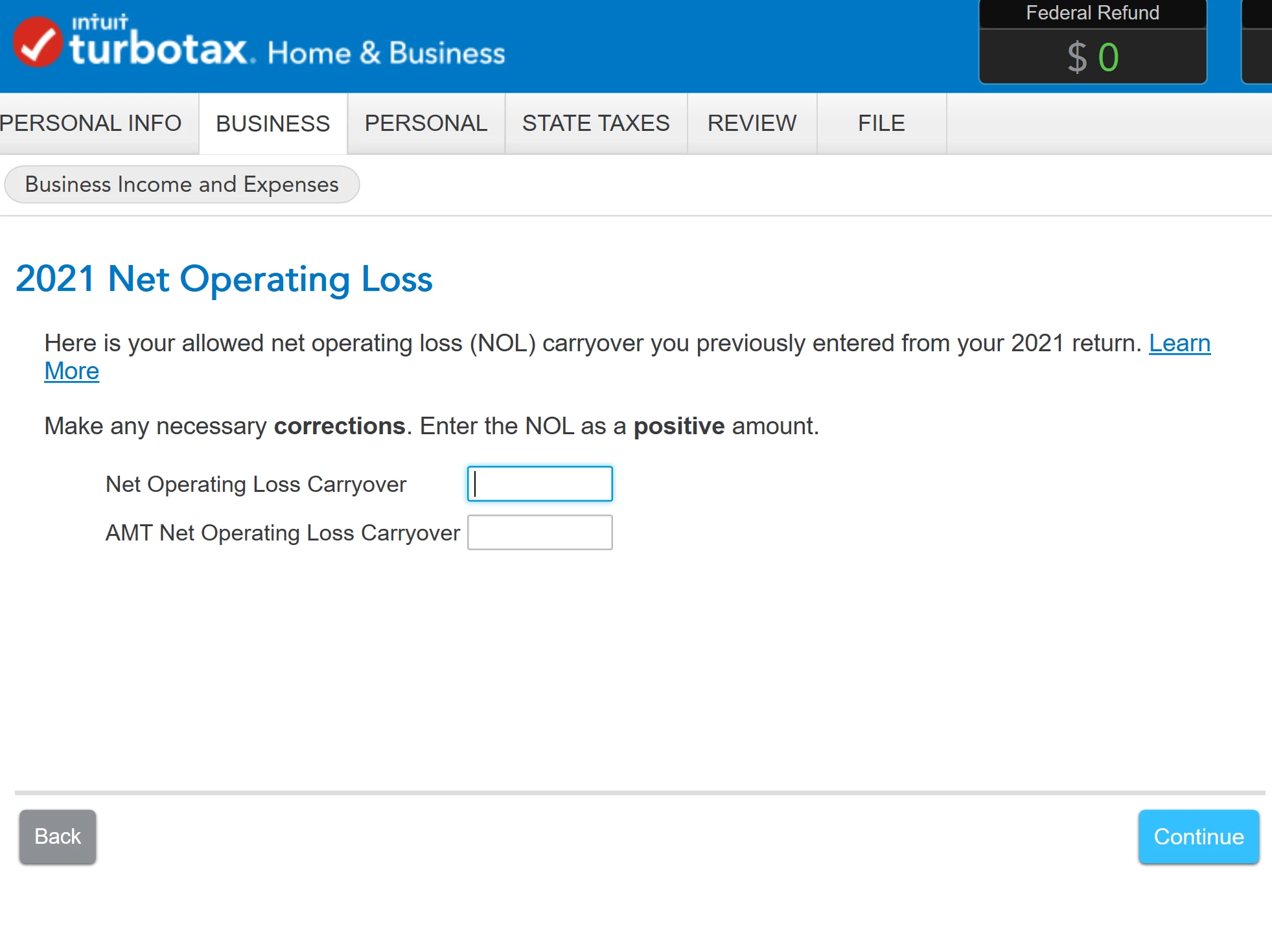Click the Federal Refund amount display
Viewport: 1272px width, 952px height.
click(1093, 57)
